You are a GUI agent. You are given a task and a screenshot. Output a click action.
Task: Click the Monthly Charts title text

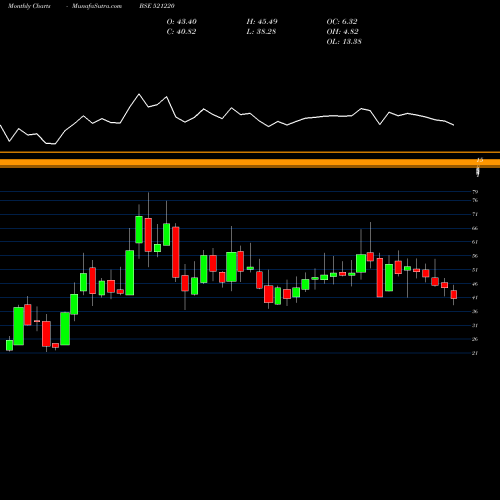[29, 6]
